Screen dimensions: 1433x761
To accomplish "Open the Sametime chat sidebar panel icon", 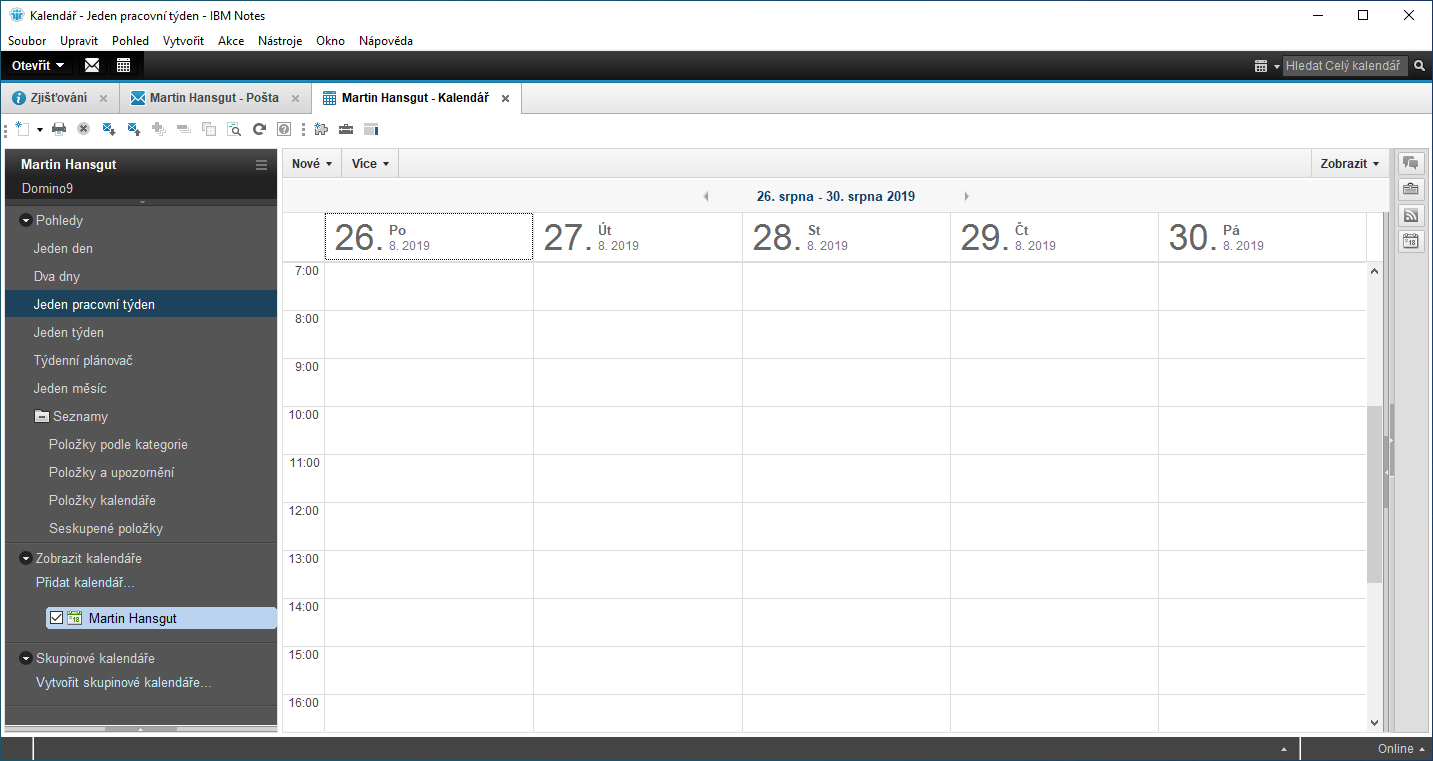I will click(x=1411, y=163).
